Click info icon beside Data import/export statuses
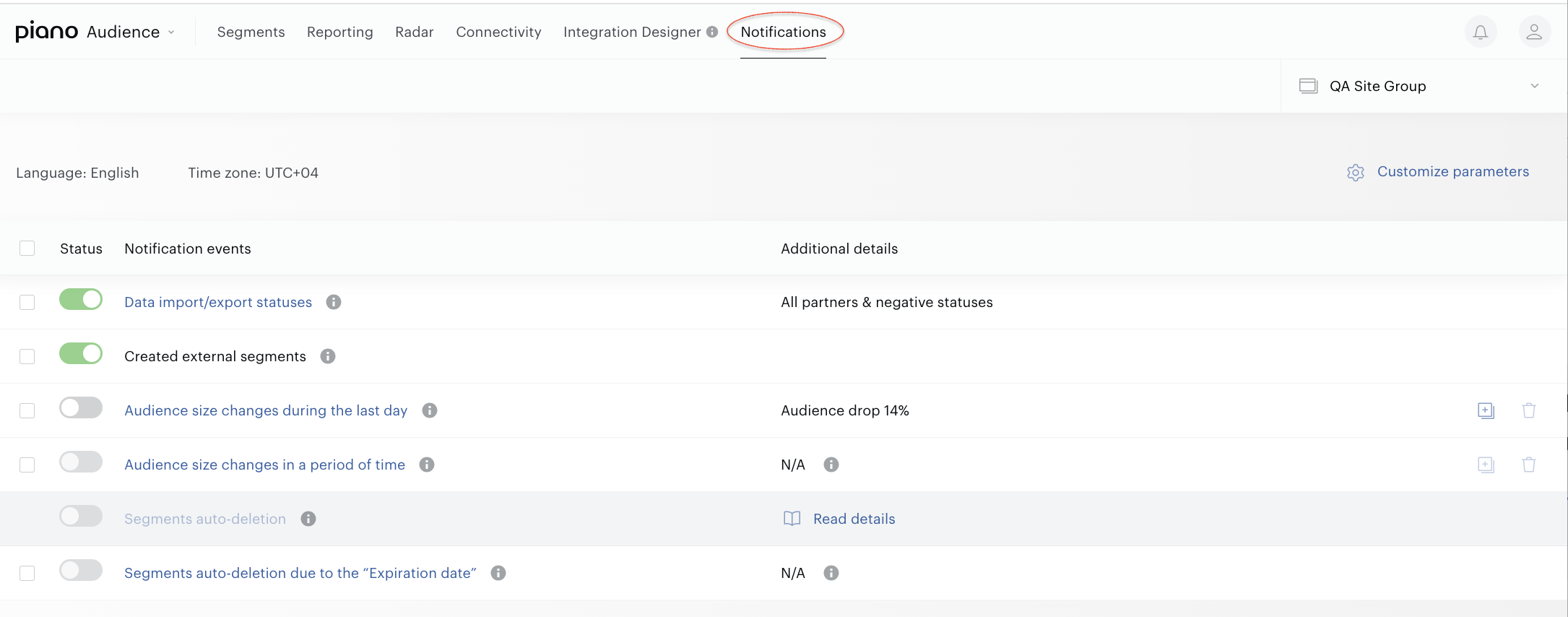This screenshot has height=617, width=1568. coord(334,302)
